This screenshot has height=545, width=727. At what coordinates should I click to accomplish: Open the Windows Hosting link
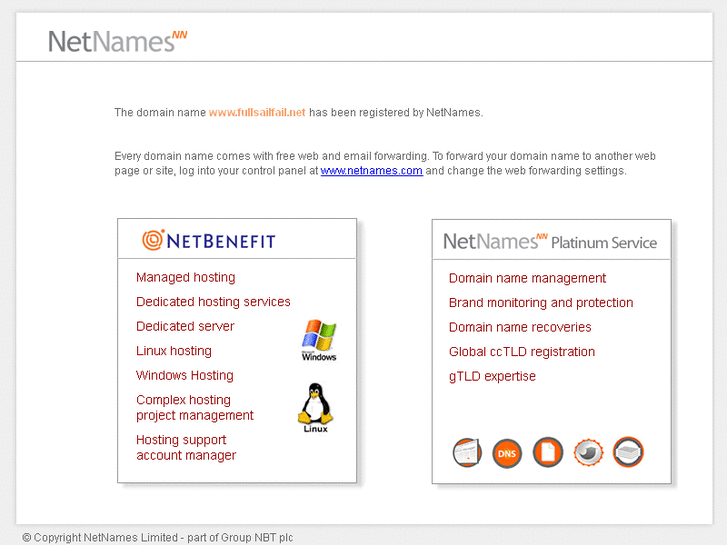tap(185, 376)
